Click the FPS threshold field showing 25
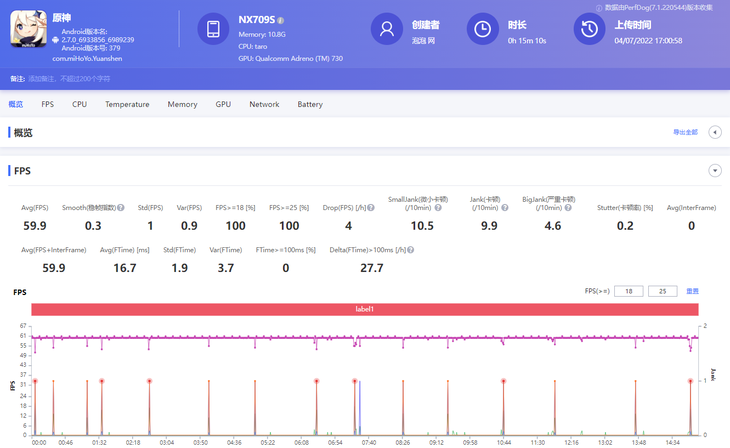Image resolution: width=730 pixels, height=448 pixels. pos(662,291)
